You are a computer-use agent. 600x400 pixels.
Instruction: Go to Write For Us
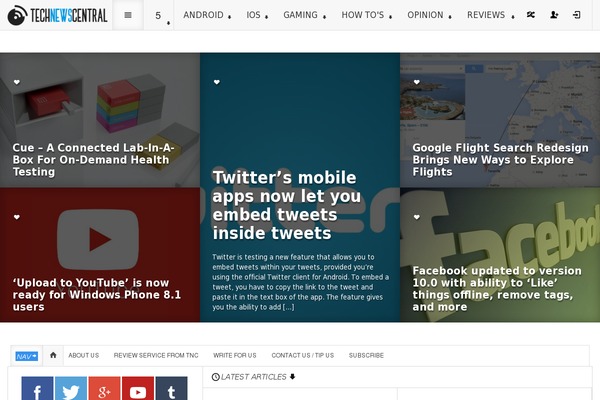(235, 355)
